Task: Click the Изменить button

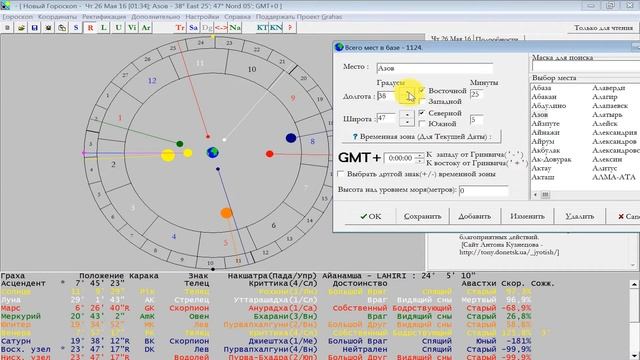Action: pos(527,216)
